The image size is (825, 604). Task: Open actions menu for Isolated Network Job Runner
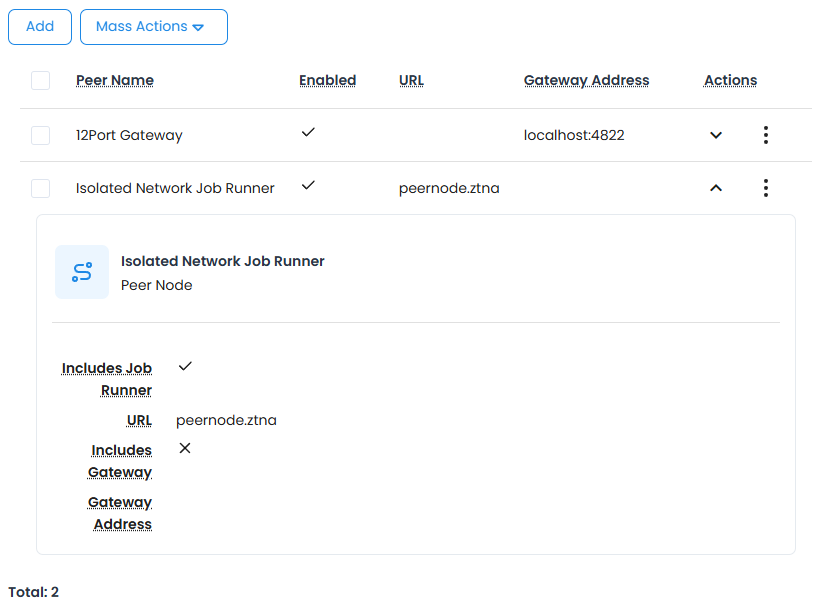[765, 187]
